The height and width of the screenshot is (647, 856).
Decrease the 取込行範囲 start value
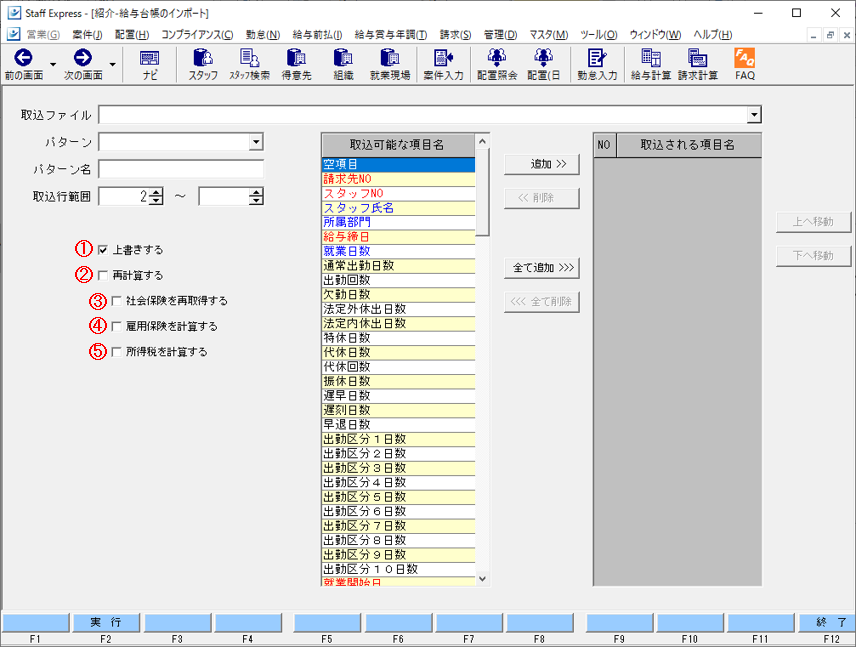156,200
